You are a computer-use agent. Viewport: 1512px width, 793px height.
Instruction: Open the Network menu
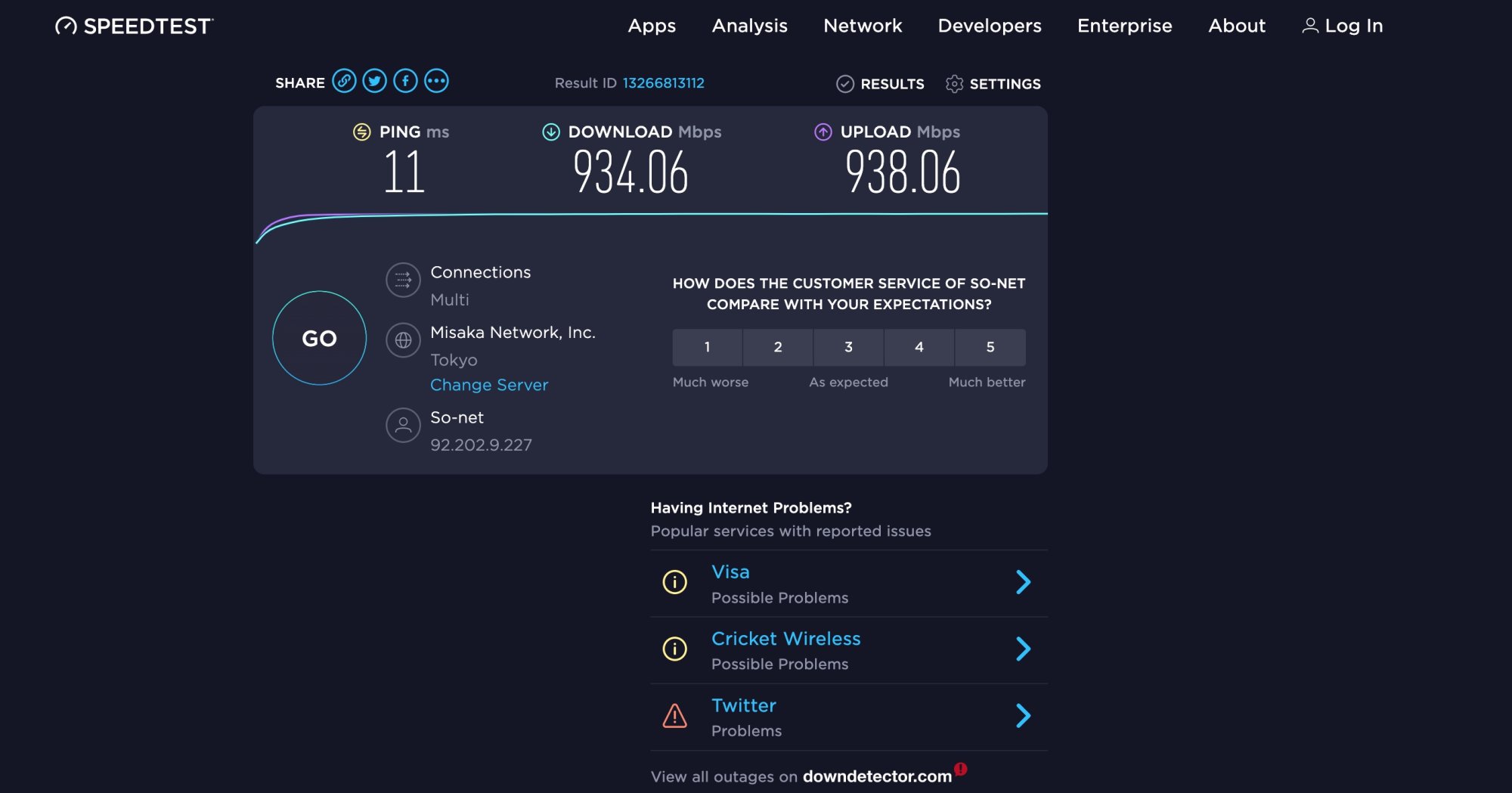[863, 26]
